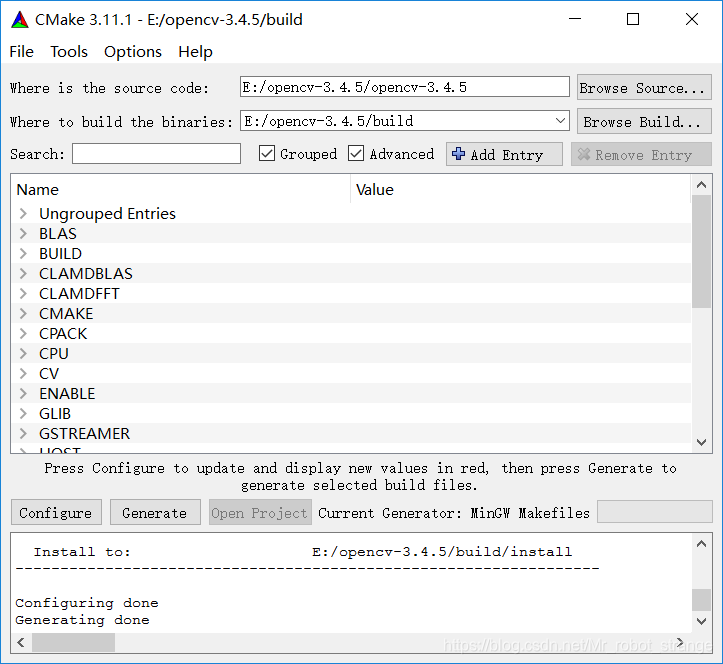723x664 pixels.
Task: Click 'Current Generator: MinGW Makefiles' label
Action: 454,513
